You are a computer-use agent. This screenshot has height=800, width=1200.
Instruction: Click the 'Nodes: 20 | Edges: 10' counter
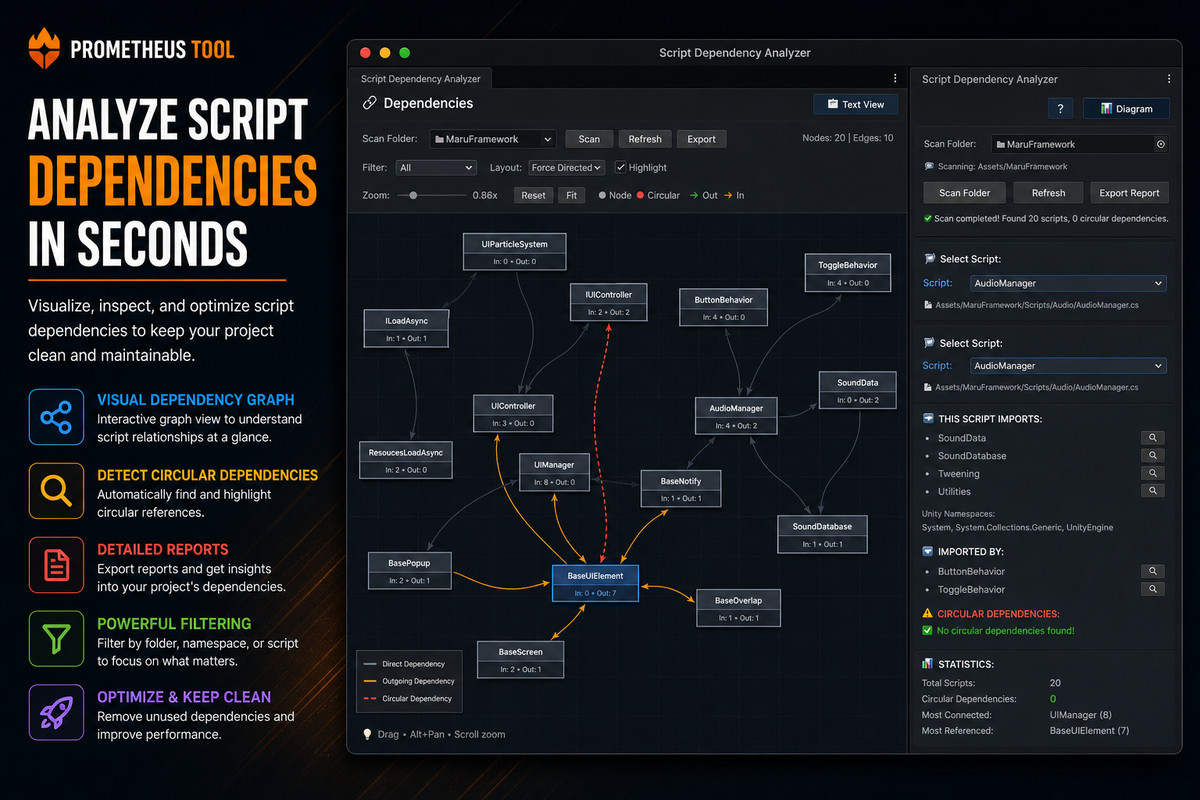click(x=848, y=138)
